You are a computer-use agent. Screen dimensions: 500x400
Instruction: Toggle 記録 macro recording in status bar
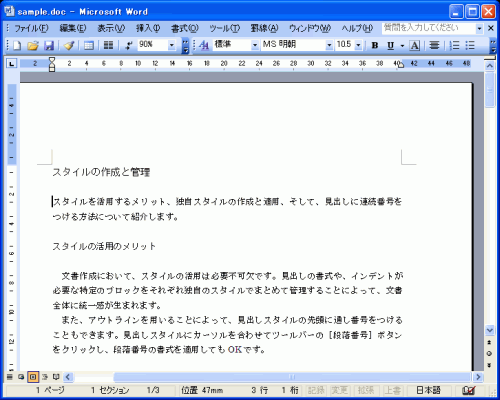coord(315,390)
